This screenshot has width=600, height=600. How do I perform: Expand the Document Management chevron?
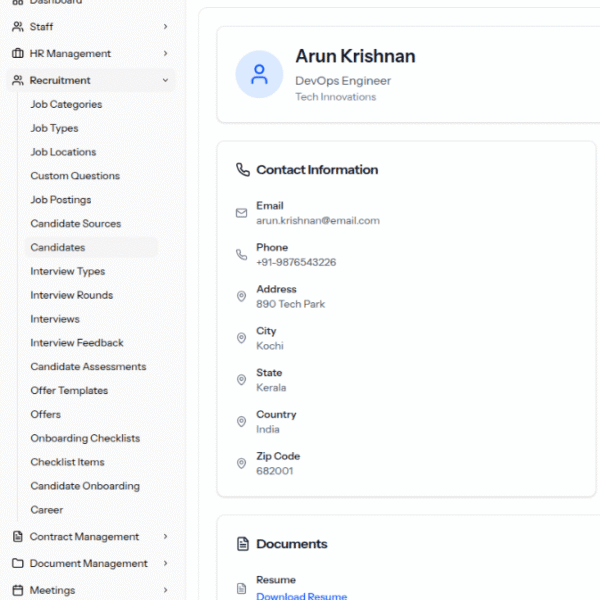click(x=165, y=564)
